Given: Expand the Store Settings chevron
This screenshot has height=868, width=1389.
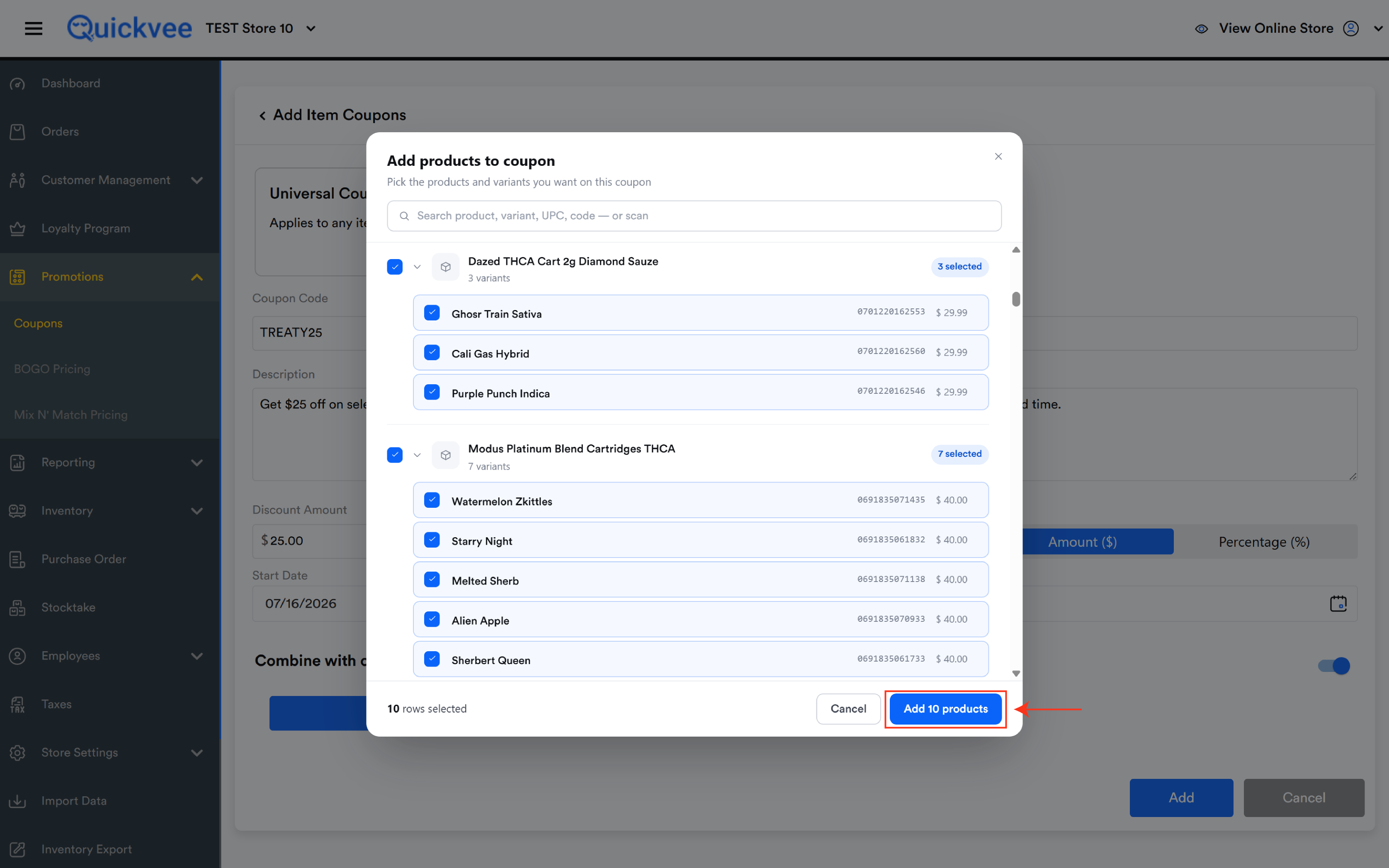Looking at the screenshot, I should (x=197, y=753).
